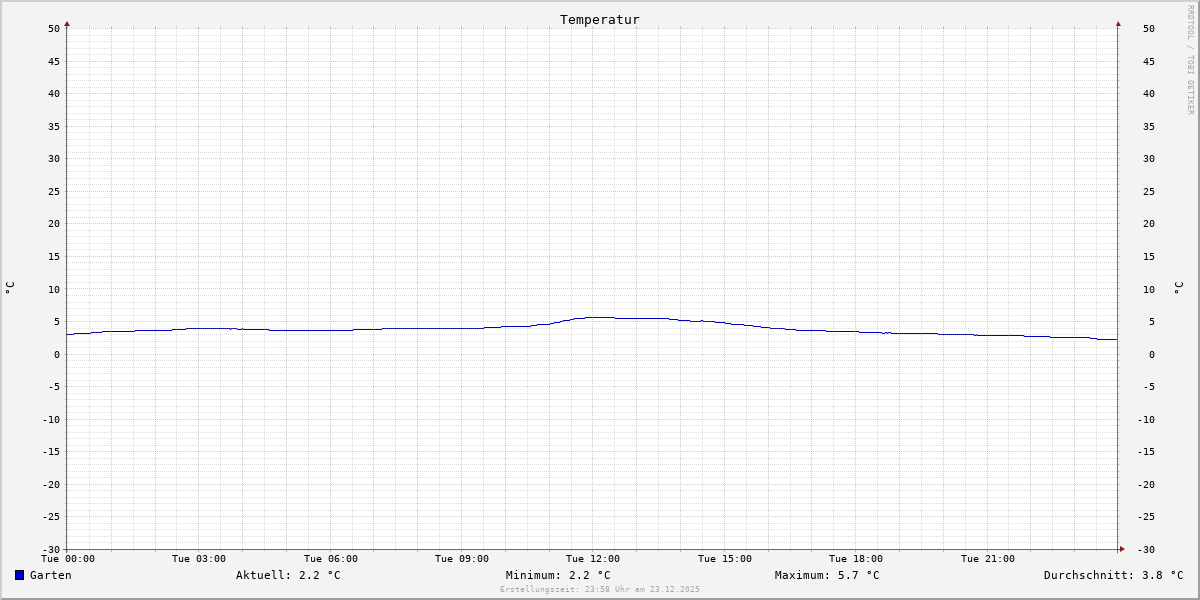Click the Tue 00:00 x-axis label
Viewport: 1200px width, 600px height.
68,559
